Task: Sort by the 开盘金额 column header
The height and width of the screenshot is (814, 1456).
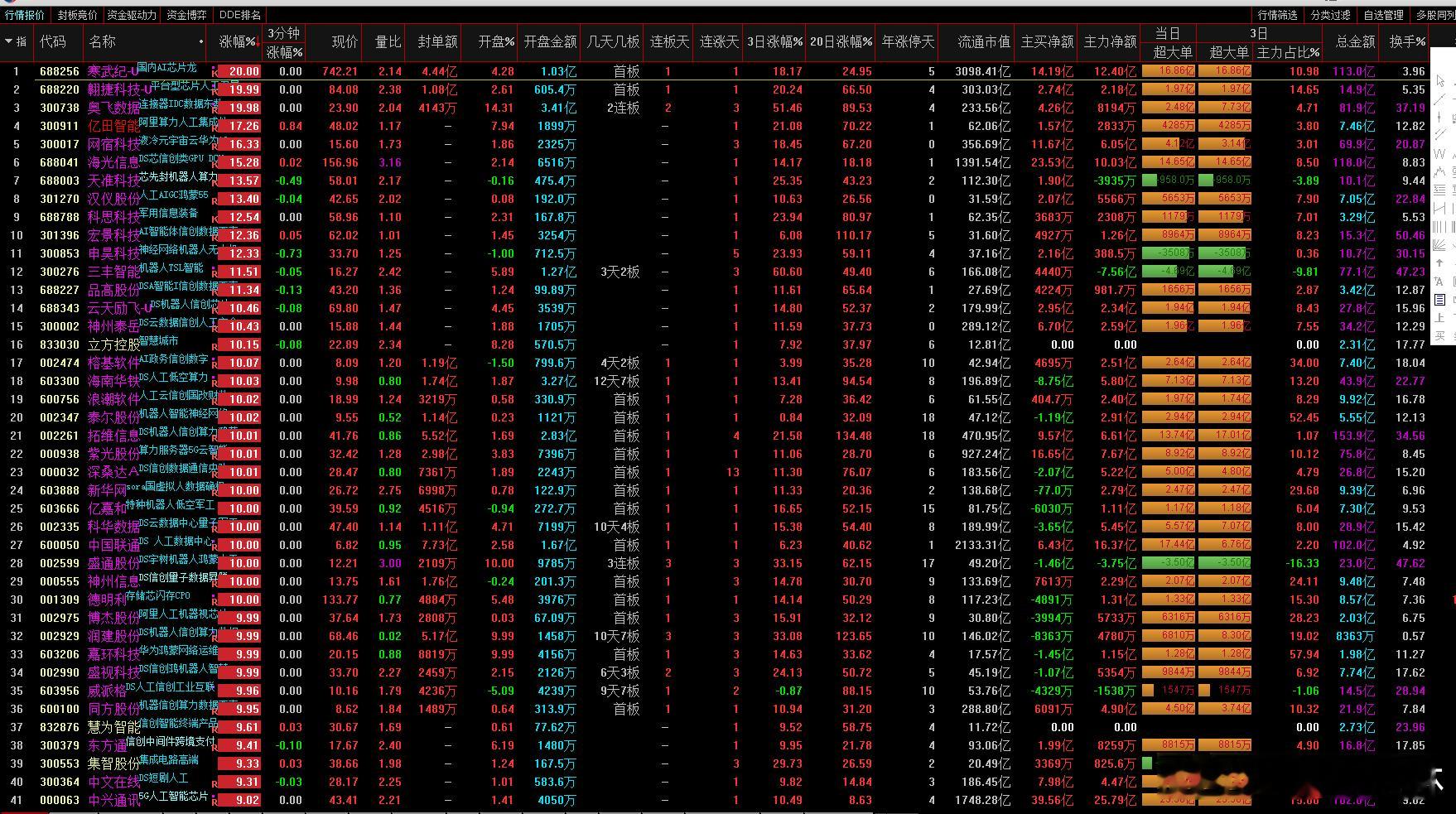Action: 550,41
